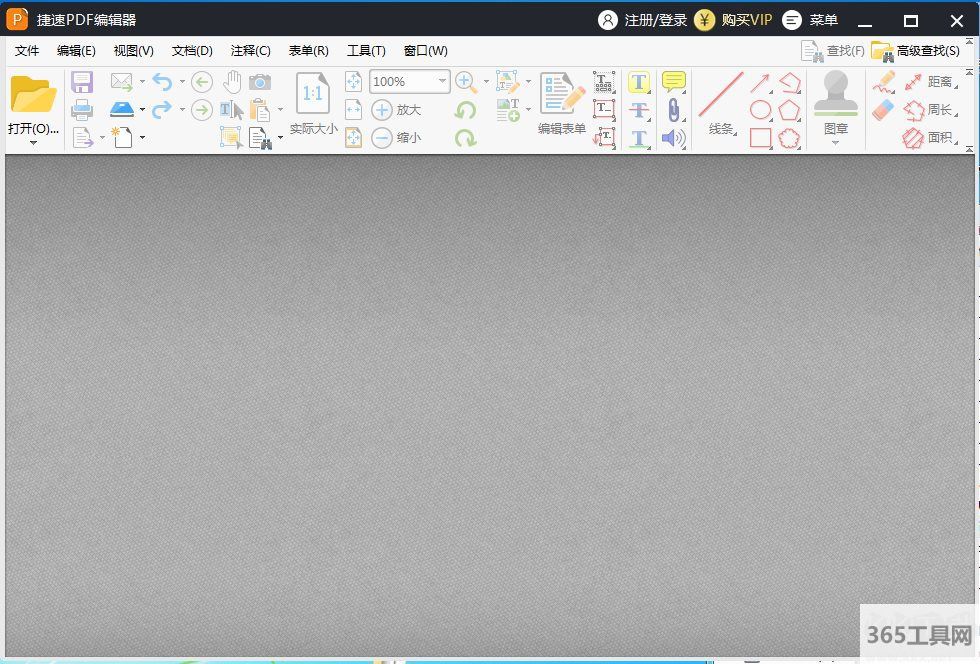
Task: Click the save (floppy disk) icon
Action: coord(82,82)
